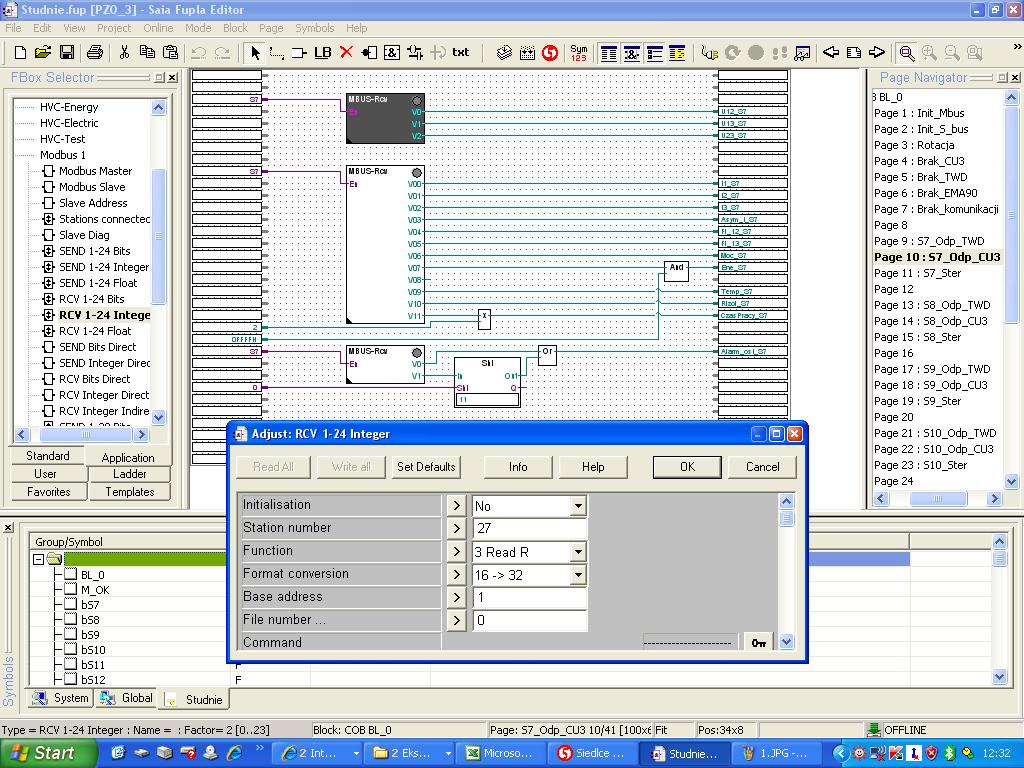This screenshot has width=1024, height=768.
Task: Click OK in the Adjust dialog
Action: click(687, 467)
